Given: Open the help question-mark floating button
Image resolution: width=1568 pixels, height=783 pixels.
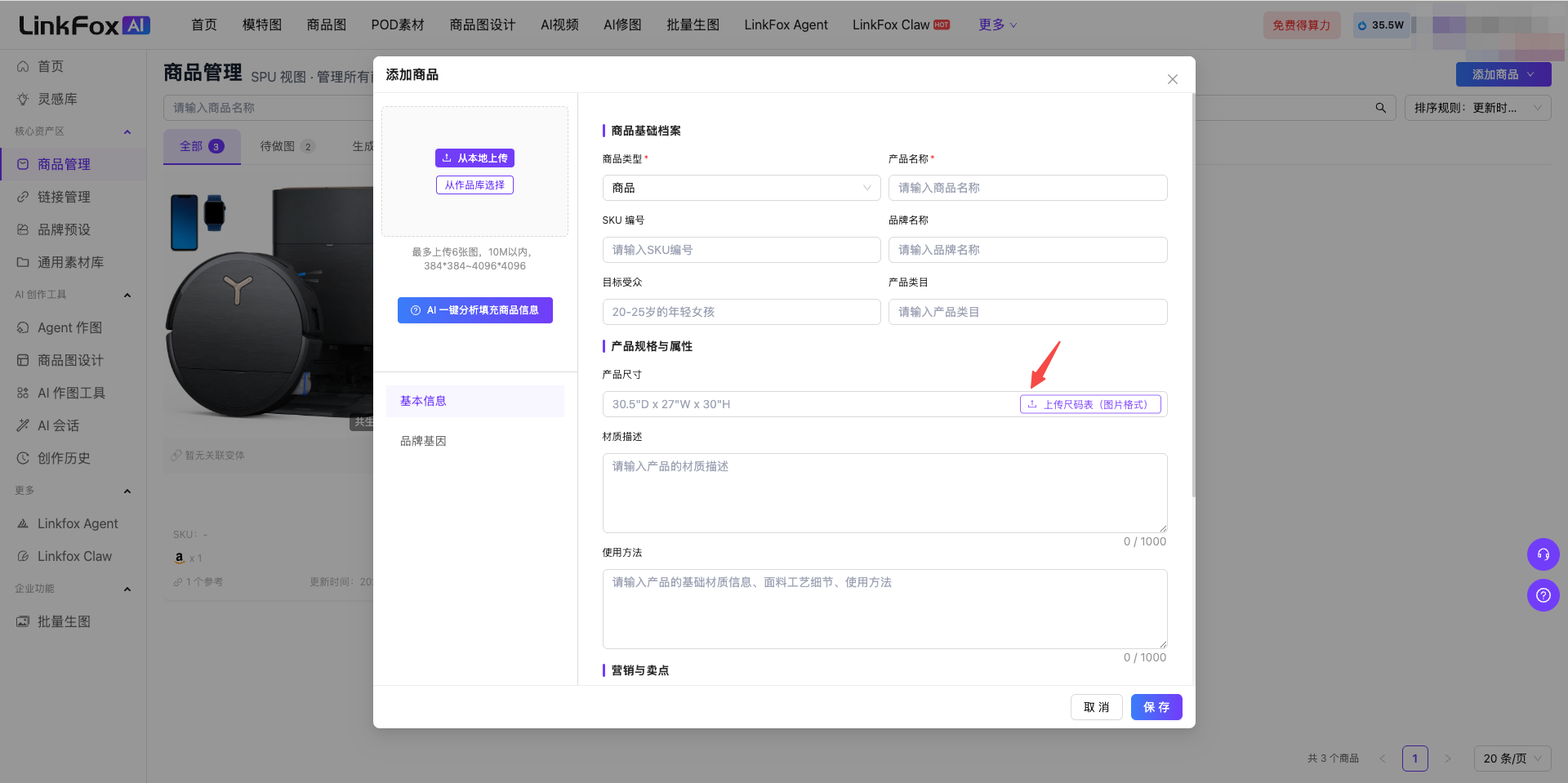Looking at the screenshot, I should (x=1543, y=595).
